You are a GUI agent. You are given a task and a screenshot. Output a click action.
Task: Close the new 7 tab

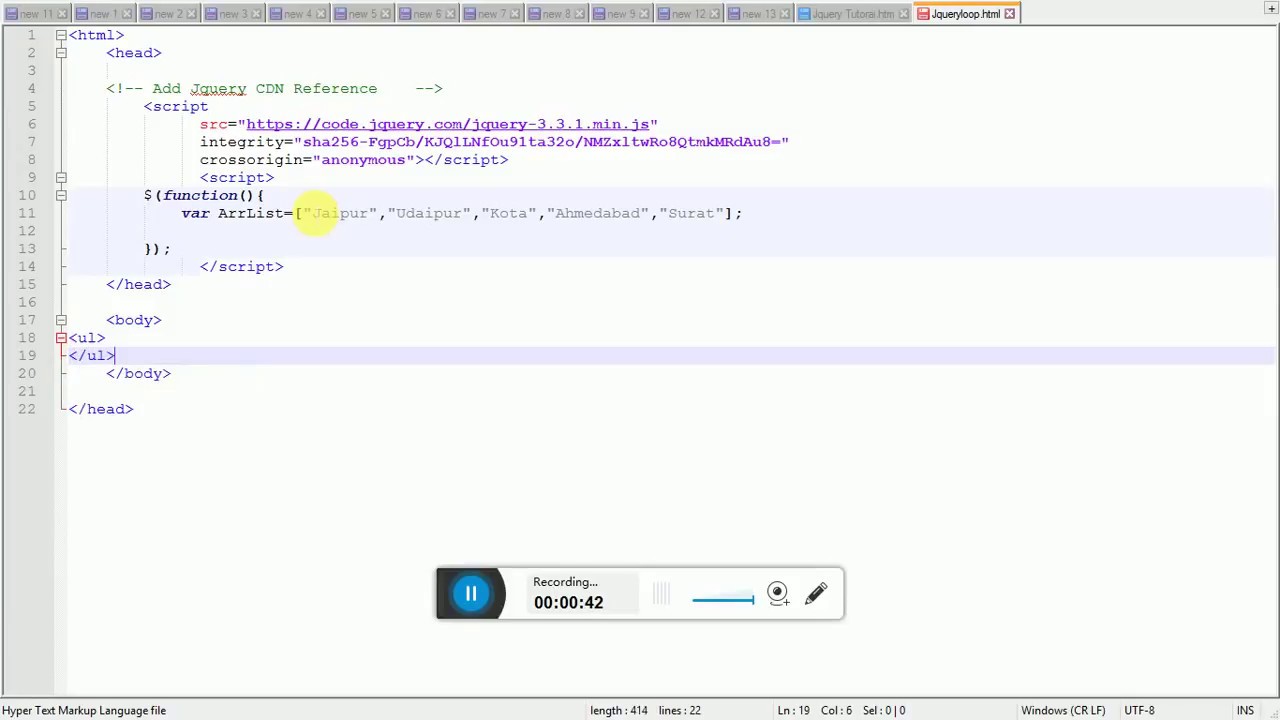pyautogui.click(x=515, y=14)
